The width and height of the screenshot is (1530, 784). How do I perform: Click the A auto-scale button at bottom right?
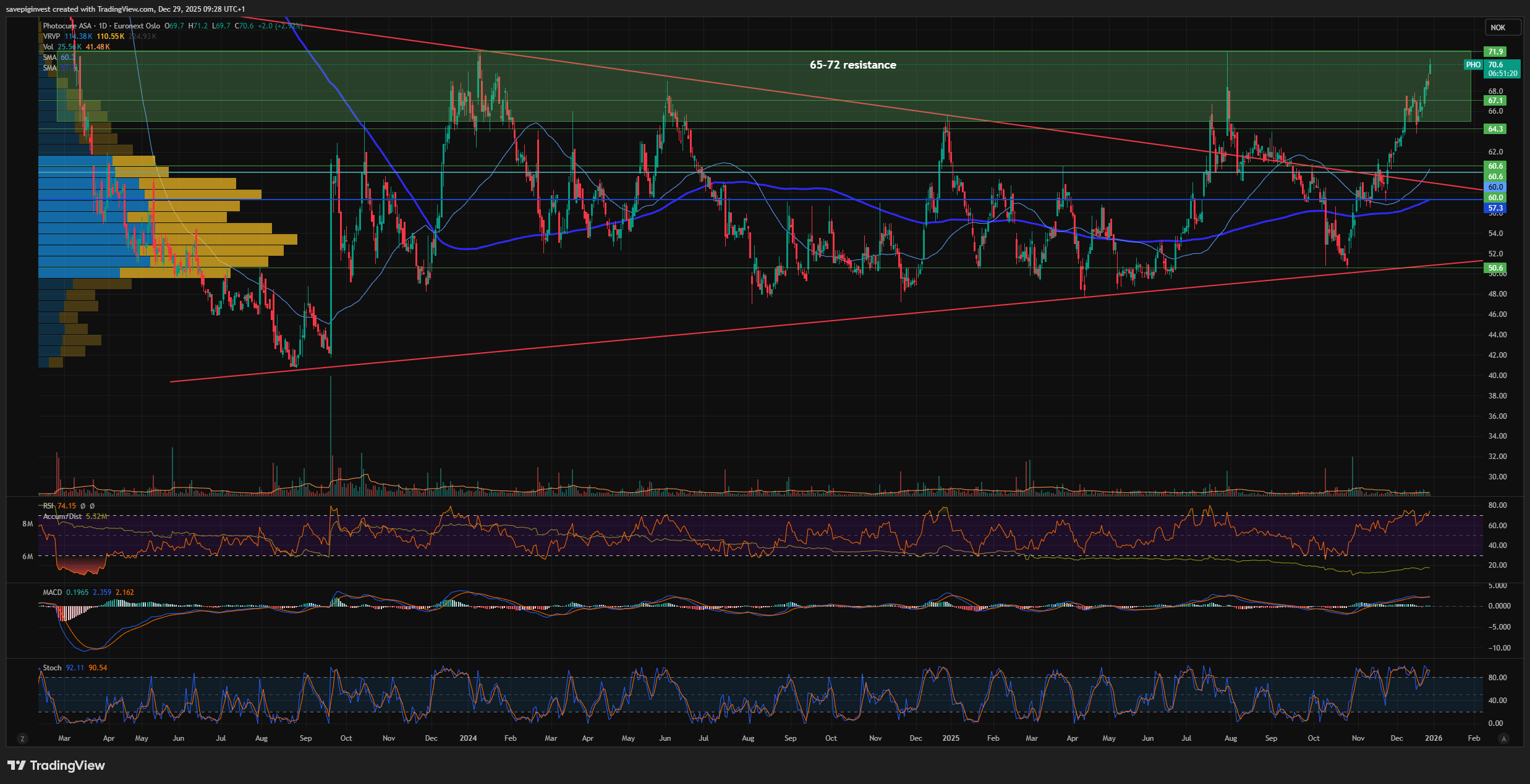pos(1504,738)
